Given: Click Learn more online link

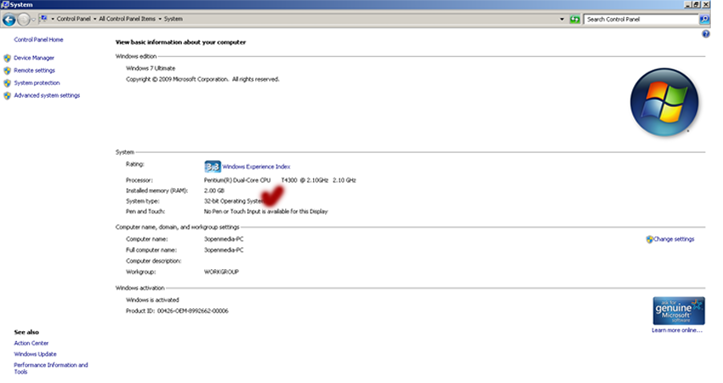Looking at the screenshot, I should click(677, 330).
